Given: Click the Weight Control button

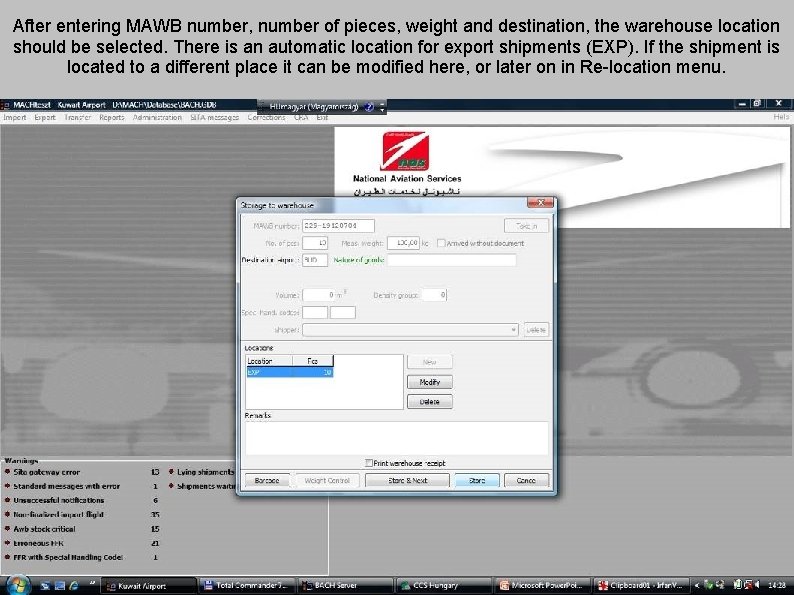Looking at the screenshot, I should (327, 480).
